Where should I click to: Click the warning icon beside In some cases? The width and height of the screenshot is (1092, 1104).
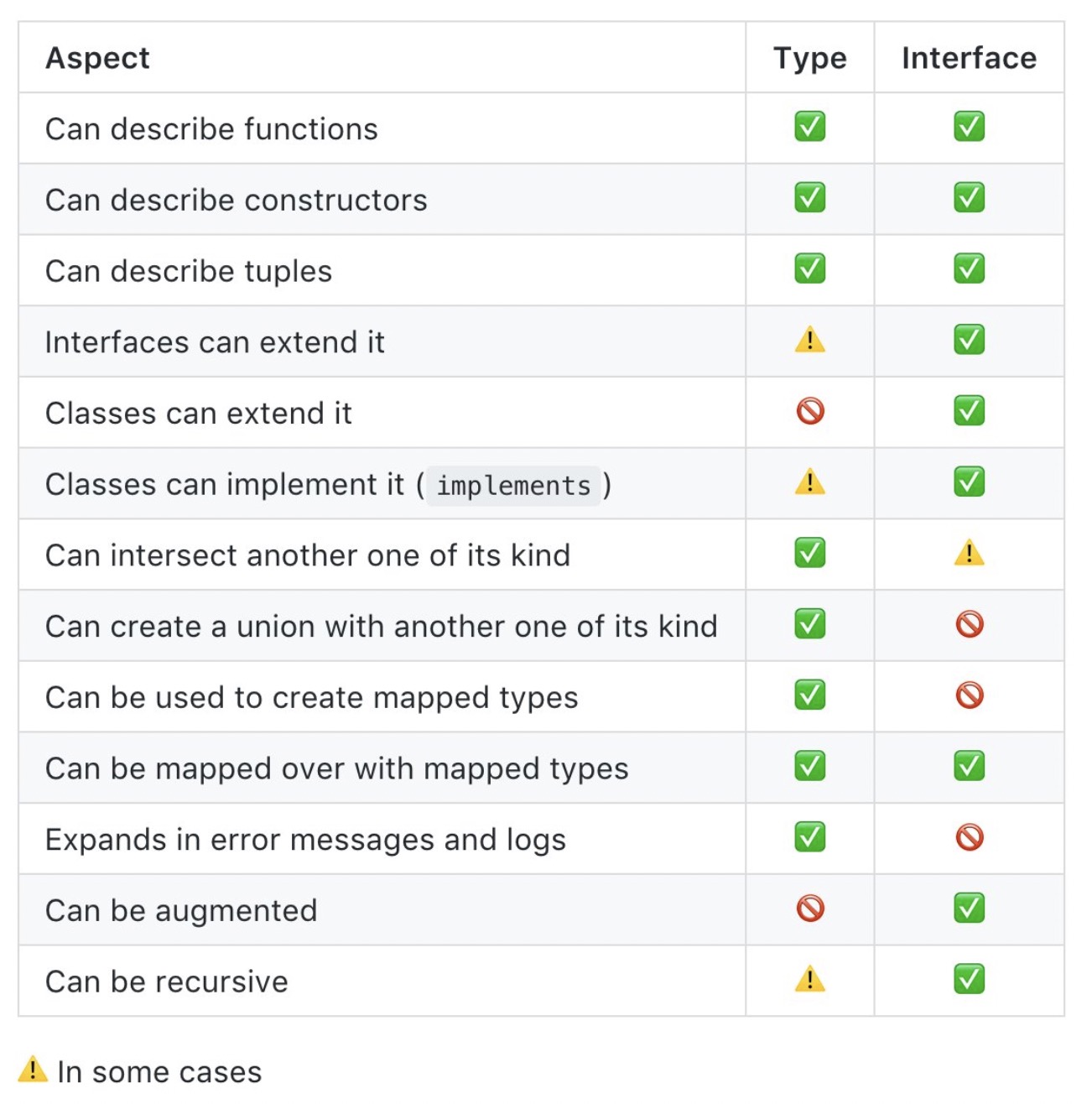pyautogui.click(x=33, y=1070)
